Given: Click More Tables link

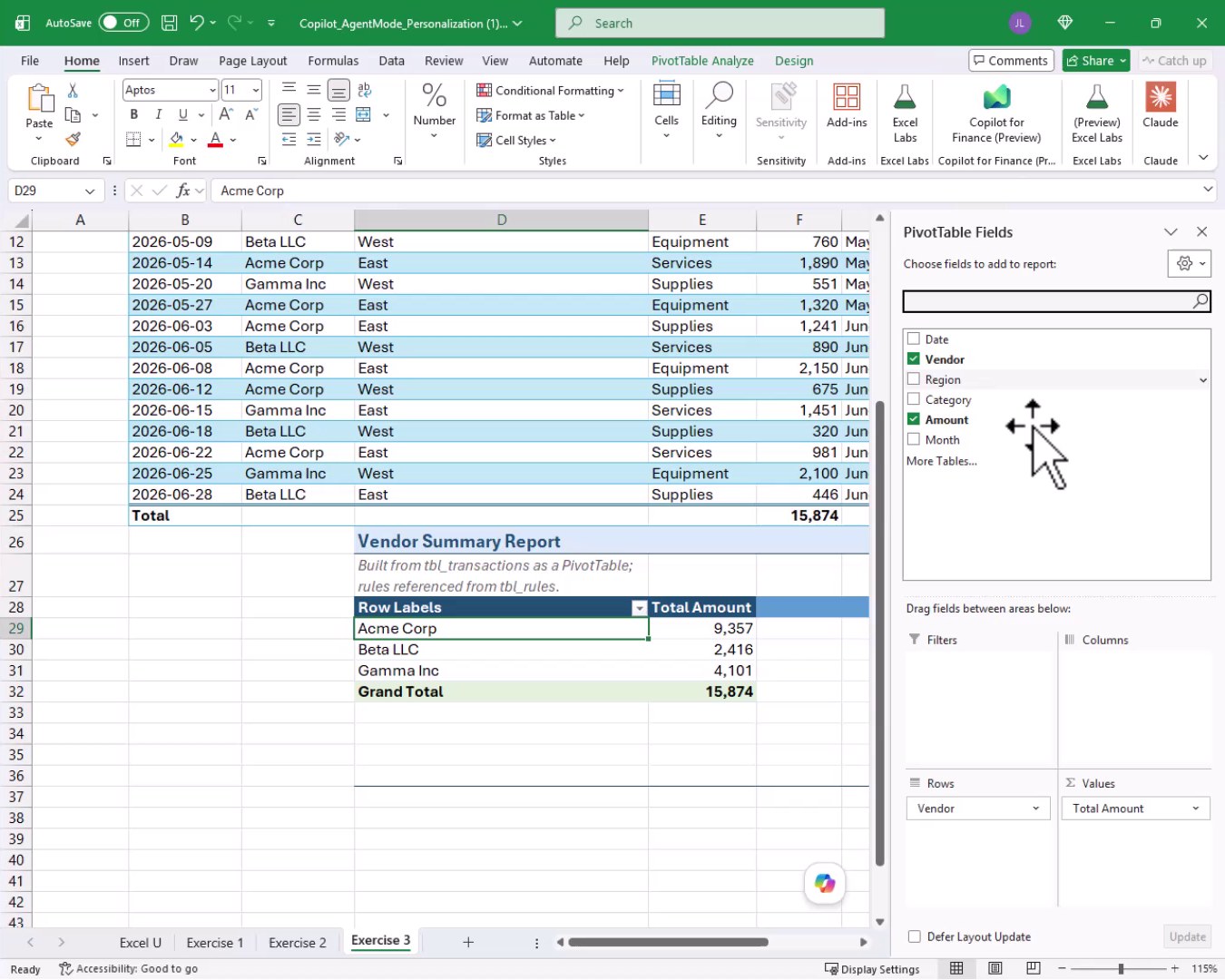Looking at the screenshot, I should 942,461.
